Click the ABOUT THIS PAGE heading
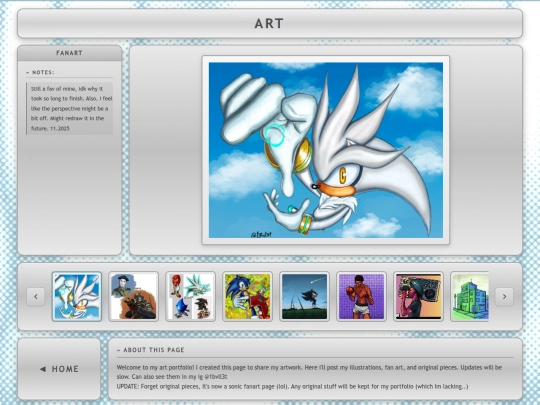Viewport: 540px width, 405px height. (x=151, y=350)
